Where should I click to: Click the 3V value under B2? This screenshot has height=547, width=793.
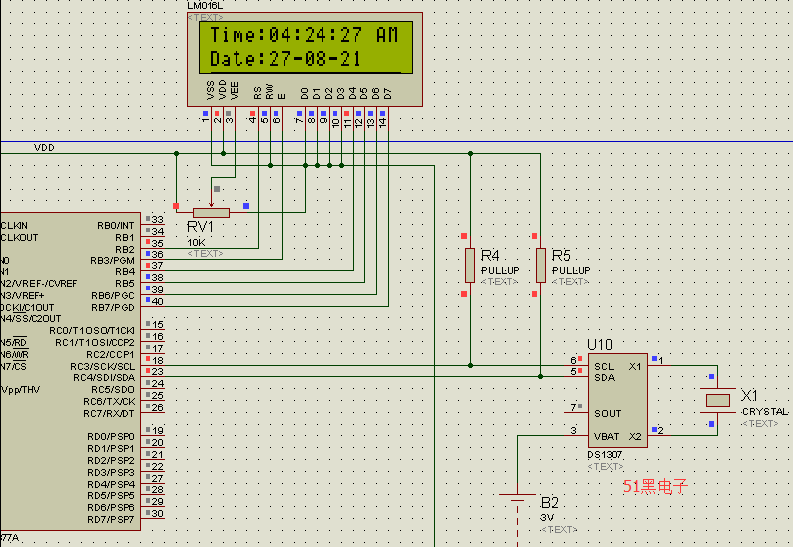tap(546, 517)
